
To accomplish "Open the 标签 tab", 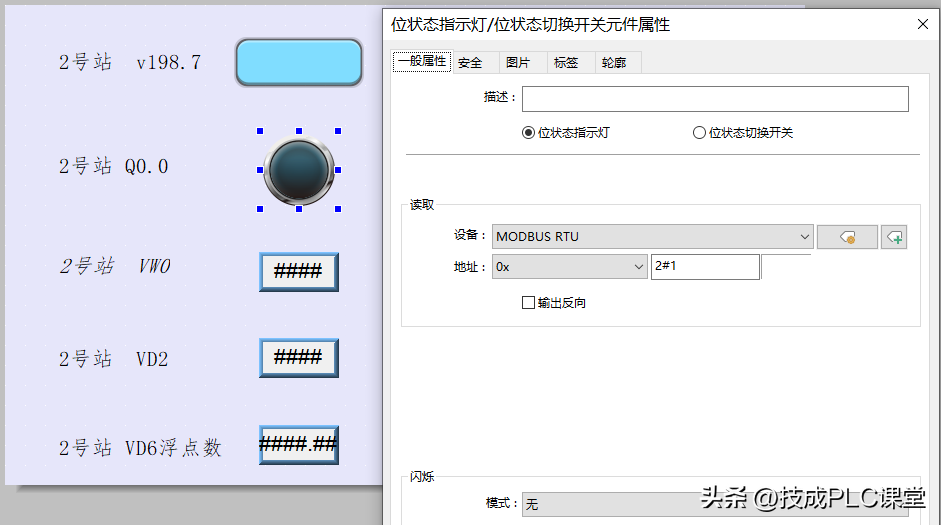I will pos(566,62).
